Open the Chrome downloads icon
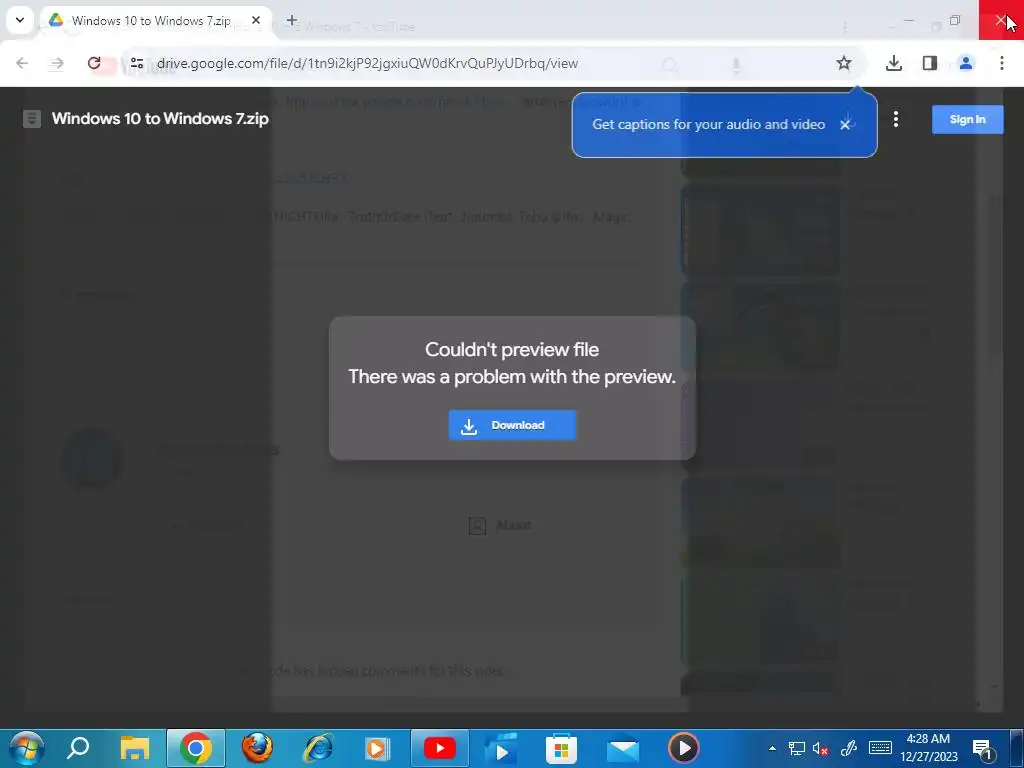 [893, 63]
